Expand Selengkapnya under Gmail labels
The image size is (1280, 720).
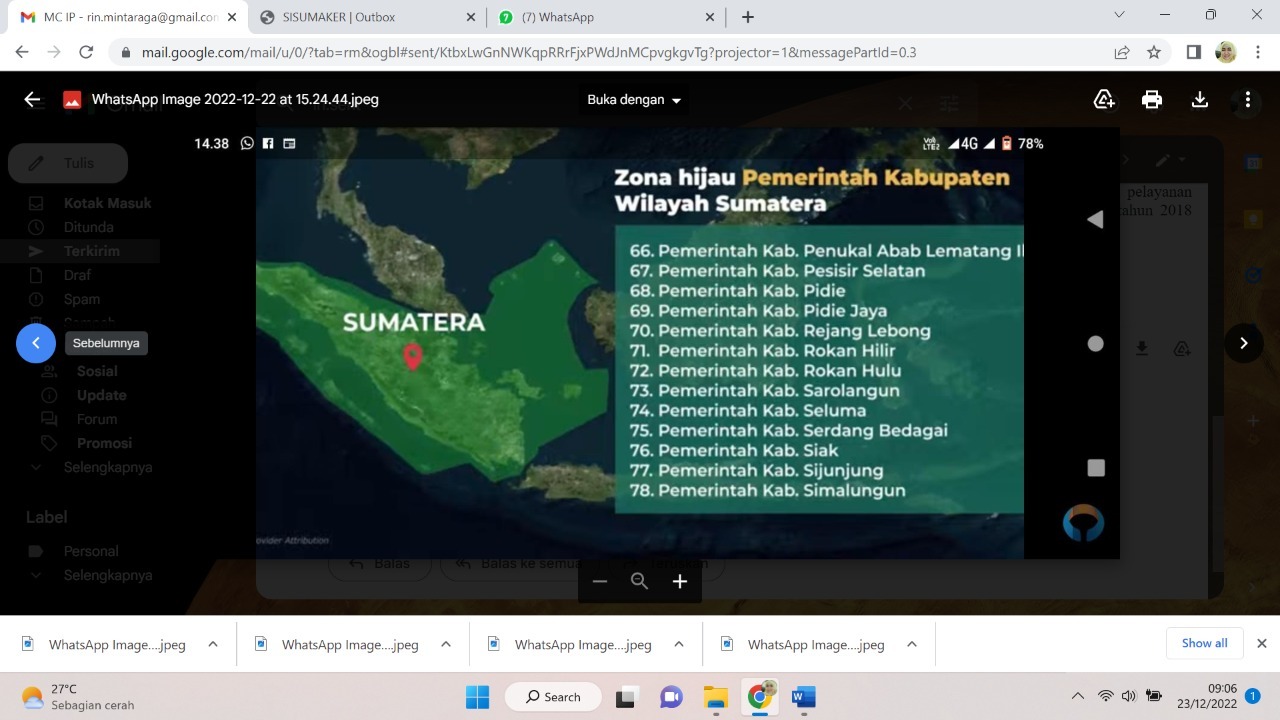tap(108, 575)
